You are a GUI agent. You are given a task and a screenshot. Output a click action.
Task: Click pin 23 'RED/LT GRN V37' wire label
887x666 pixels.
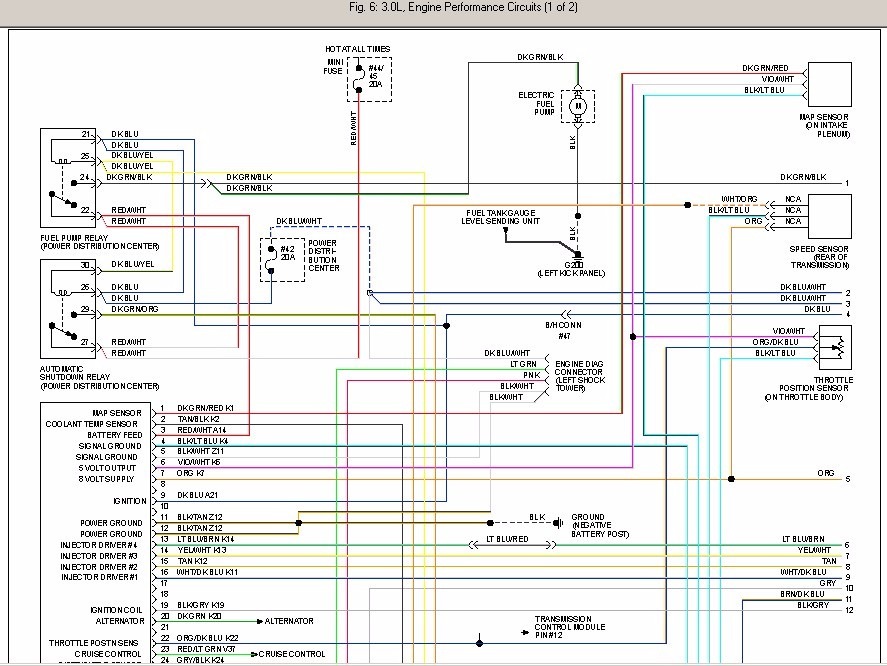click(206, 649)
